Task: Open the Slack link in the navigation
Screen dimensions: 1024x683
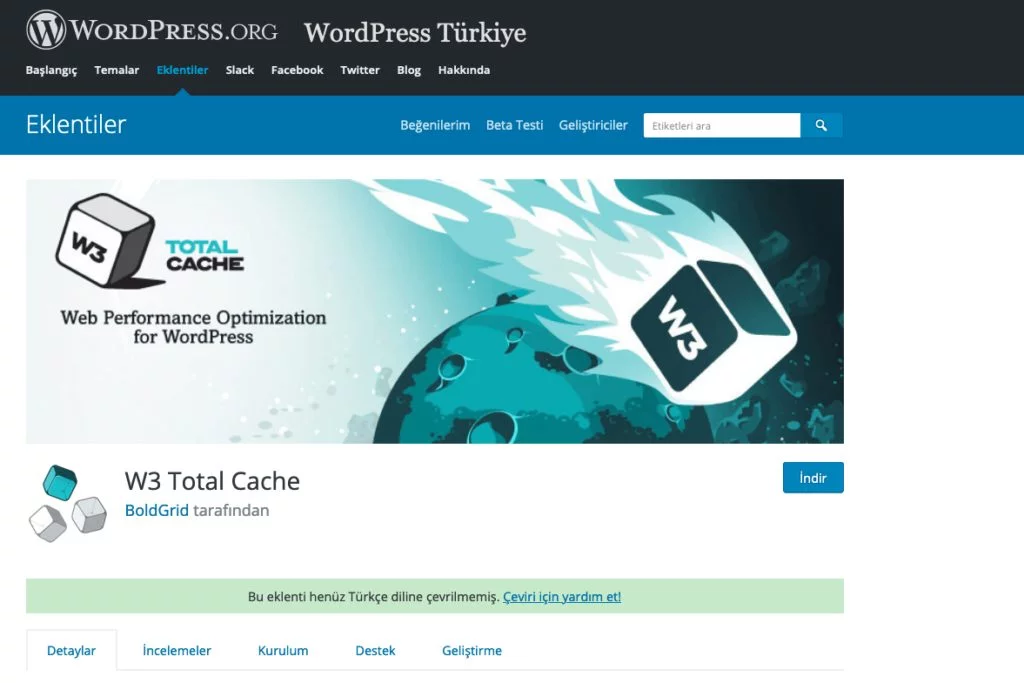Action: click(240, 70)
